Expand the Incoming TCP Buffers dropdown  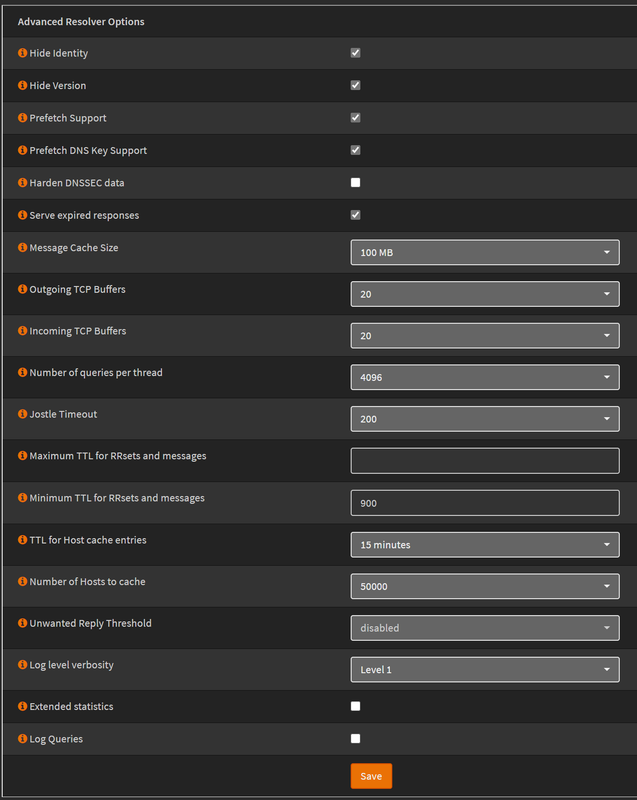pyautogui.click(x=485, y=336)
